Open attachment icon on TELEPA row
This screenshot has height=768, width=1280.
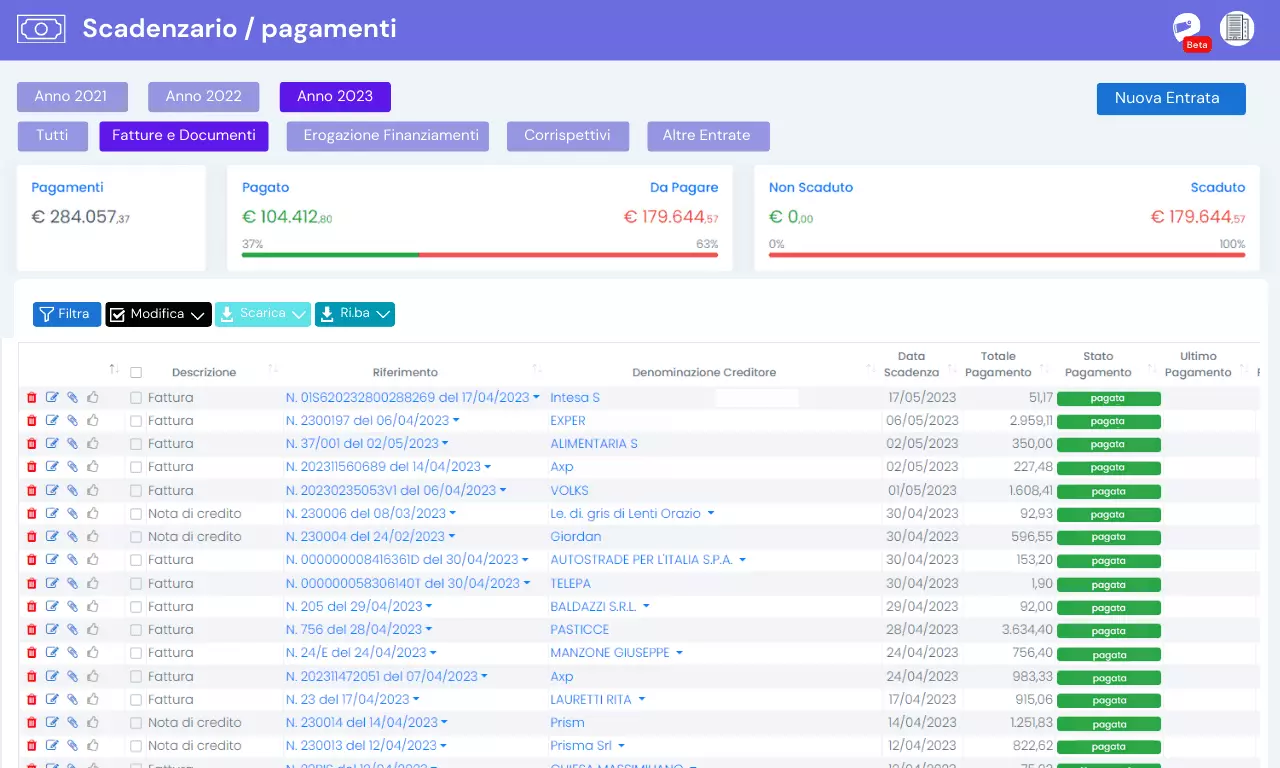pos(72,583)
